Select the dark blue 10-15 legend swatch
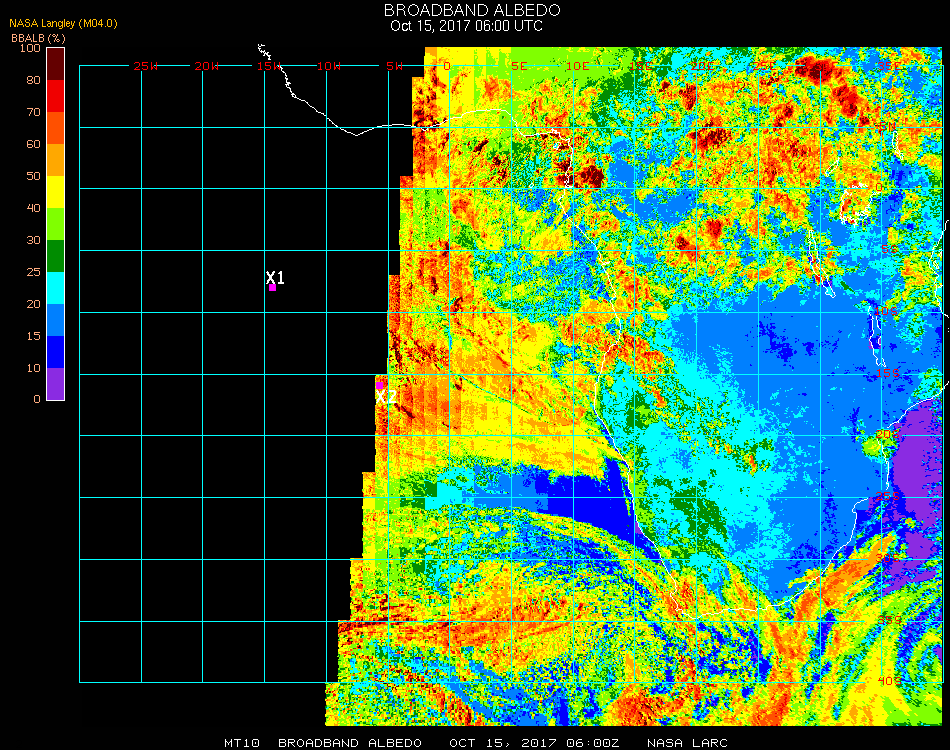 [x=56, y=352]
